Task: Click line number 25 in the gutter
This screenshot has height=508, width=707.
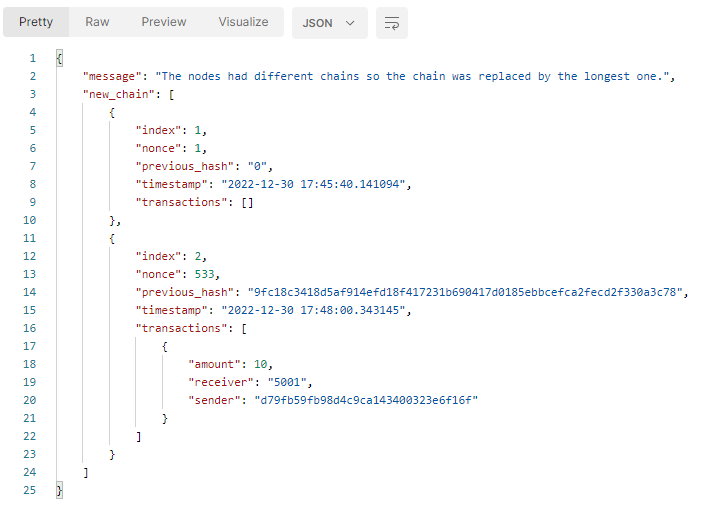Action: tap(30, 490)
